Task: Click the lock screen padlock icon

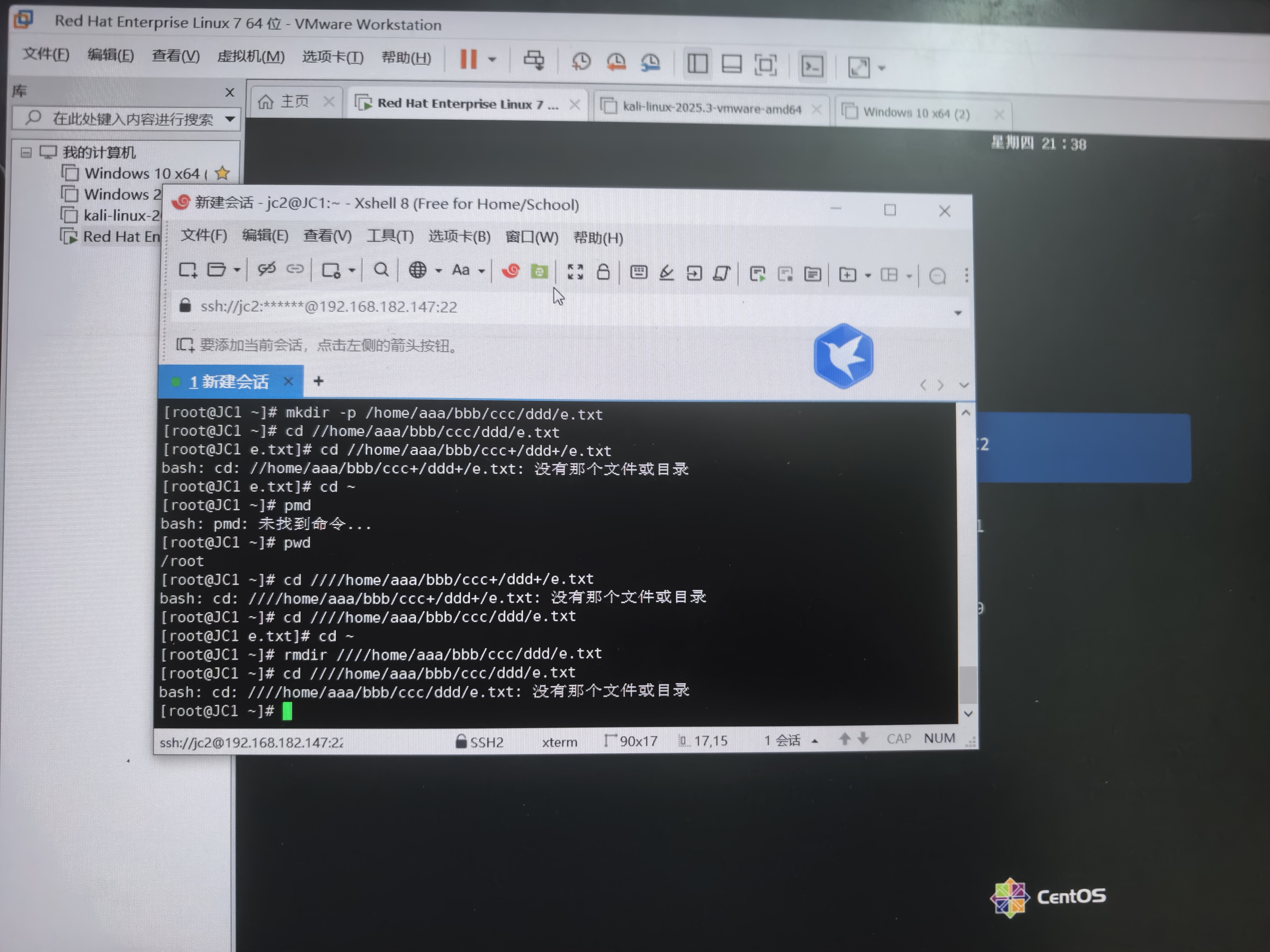Action: click(x=603, y=272)
